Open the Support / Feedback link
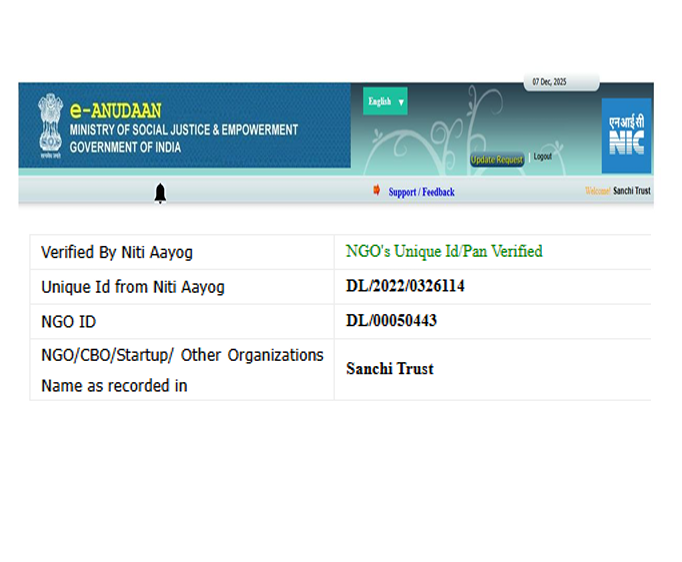 pos(421,192)
